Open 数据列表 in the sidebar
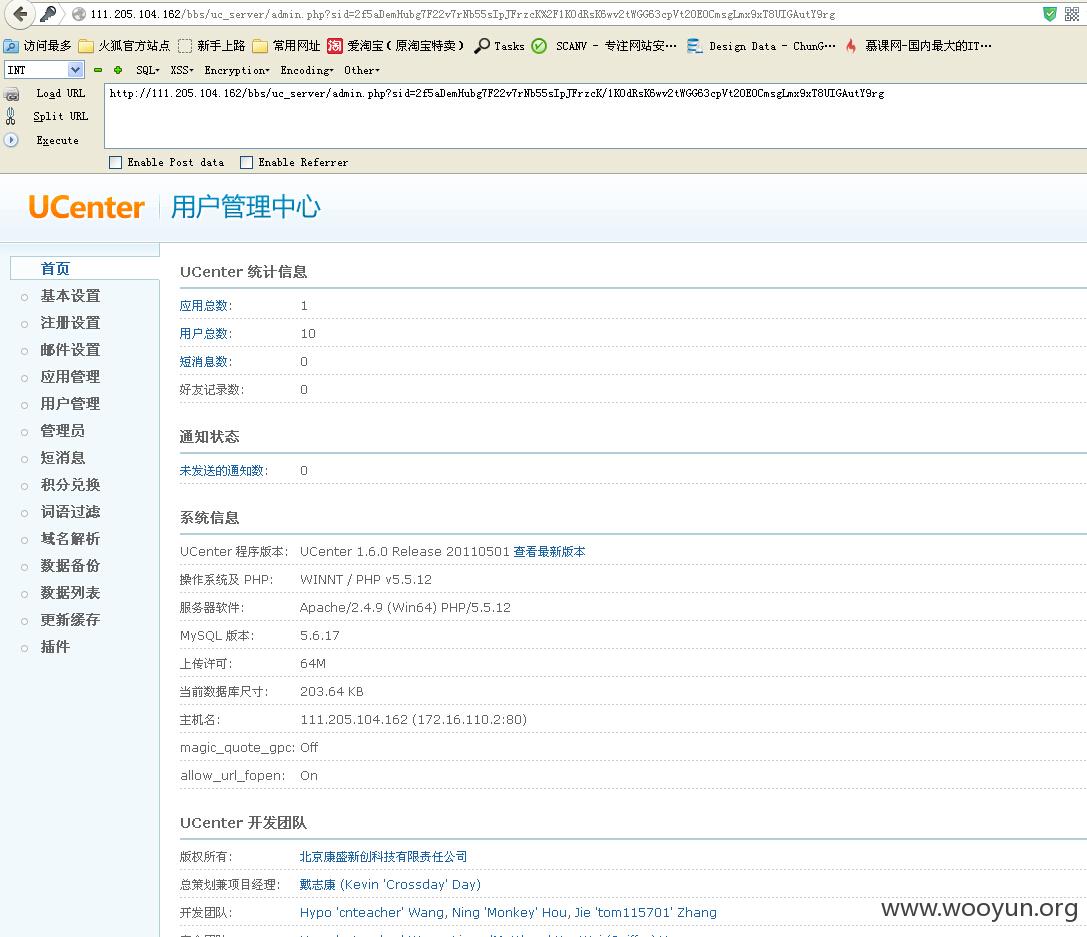The image size is (1087, 937). coord(70,593)
